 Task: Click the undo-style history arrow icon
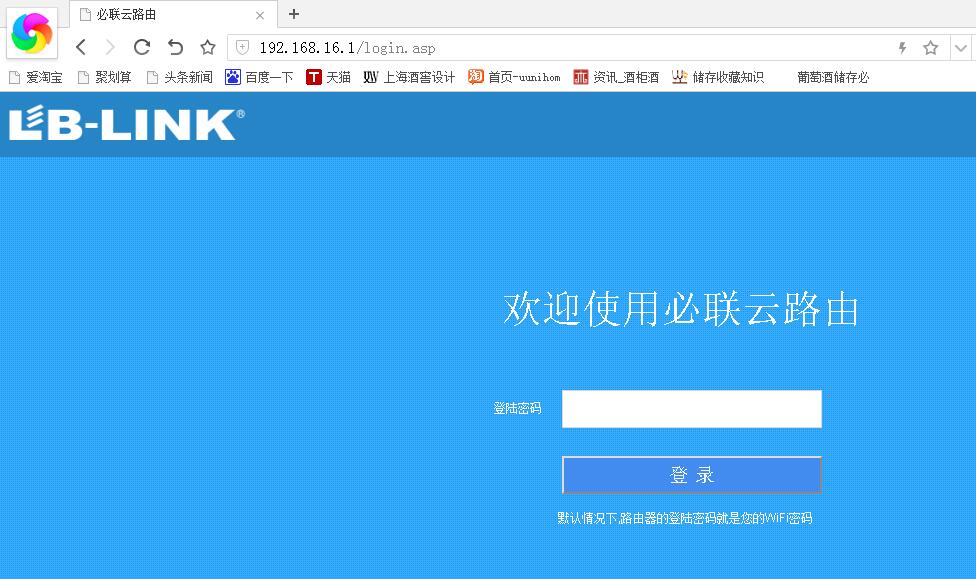point(174,46)
